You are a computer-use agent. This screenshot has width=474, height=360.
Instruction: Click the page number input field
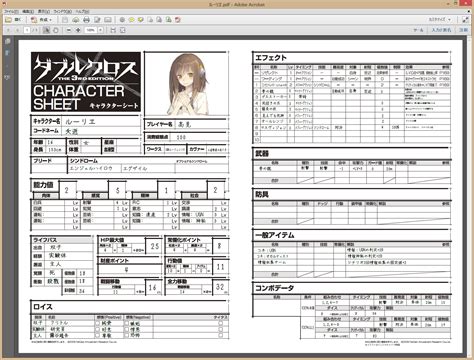point(27,30)
